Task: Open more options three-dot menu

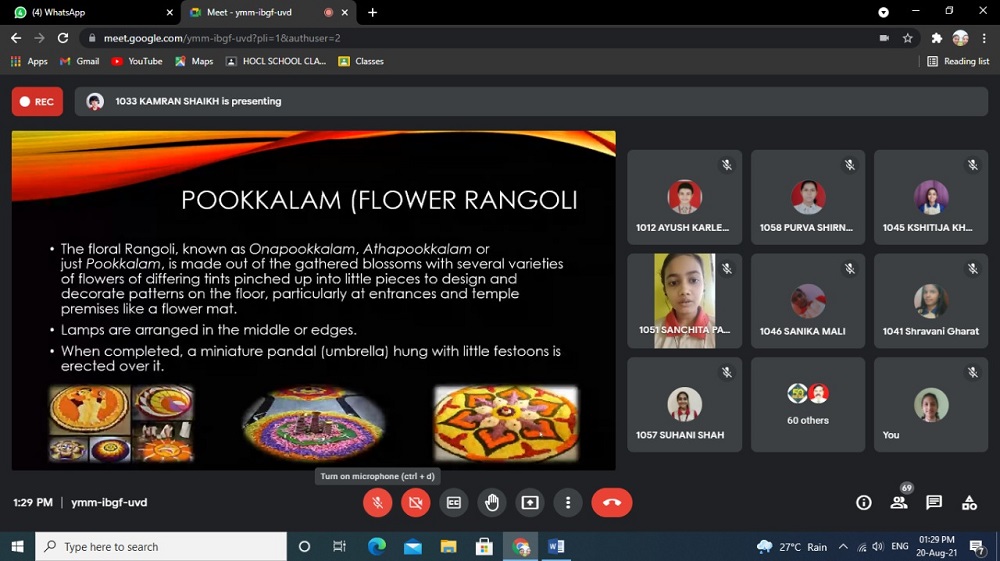Action: 567,503
